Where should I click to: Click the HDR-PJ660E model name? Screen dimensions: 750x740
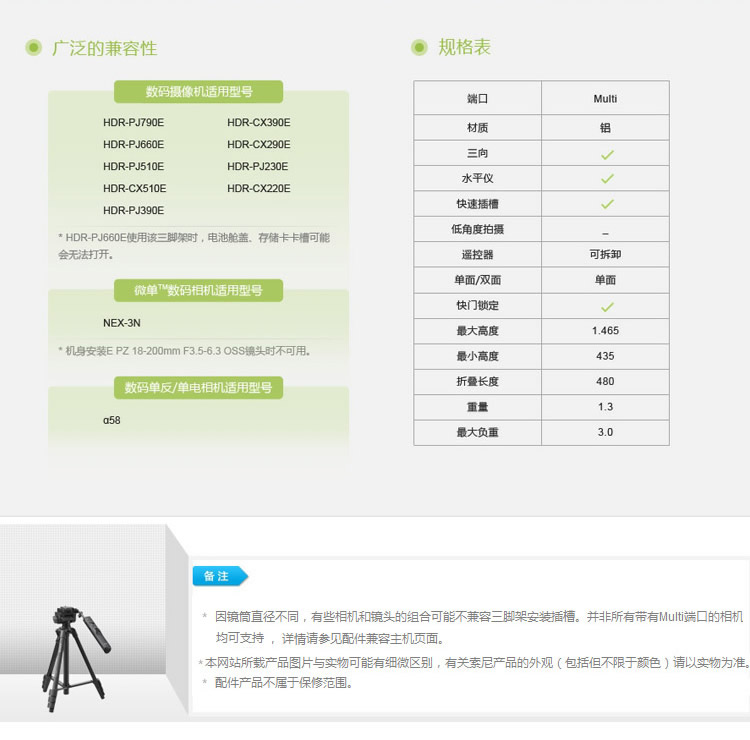[x=133, y=145]
